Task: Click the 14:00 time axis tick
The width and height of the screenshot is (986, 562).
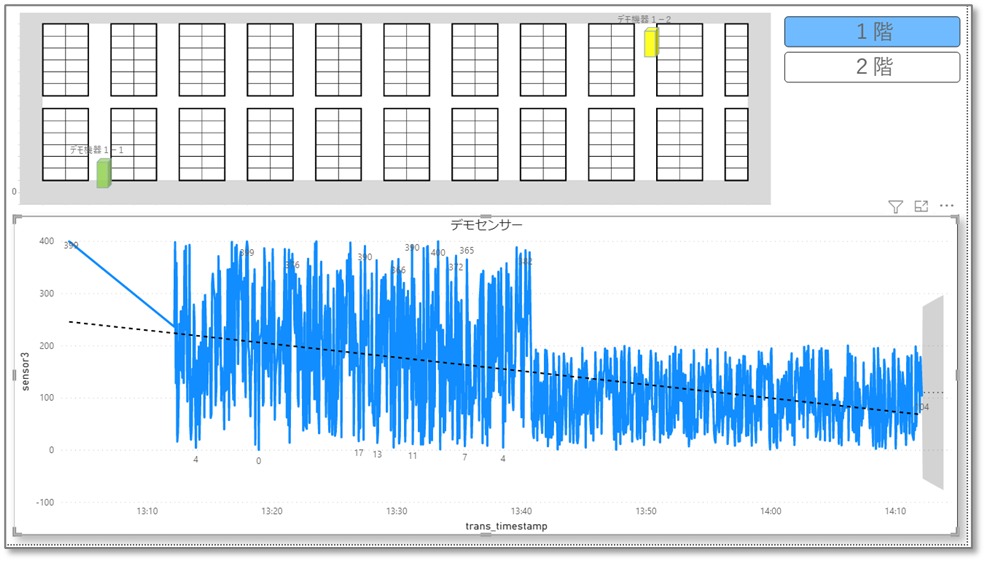Action: point(770,511)
